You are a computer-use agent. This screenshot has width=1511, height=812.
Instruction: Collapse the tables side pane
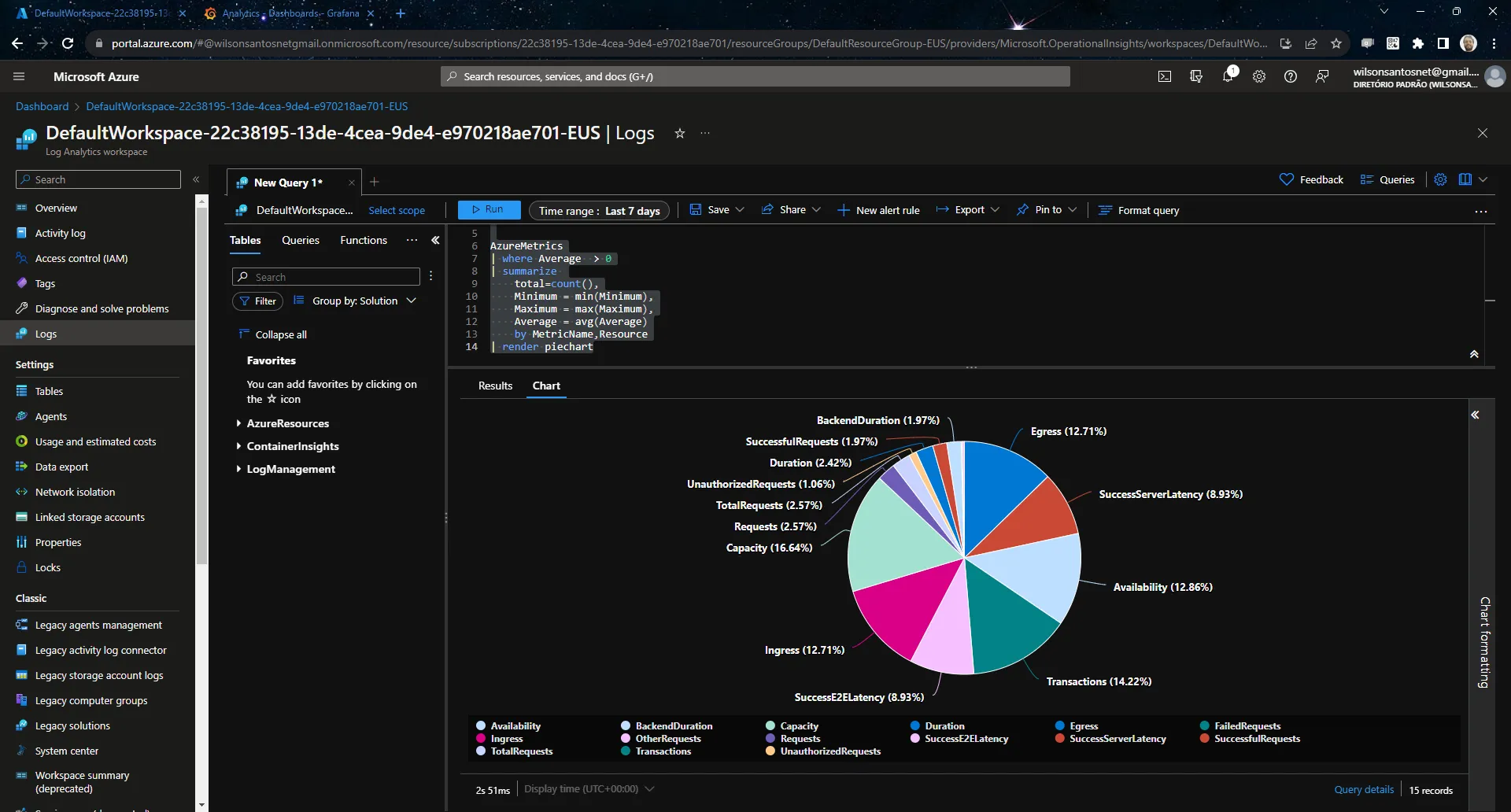[x=435, y=240]
